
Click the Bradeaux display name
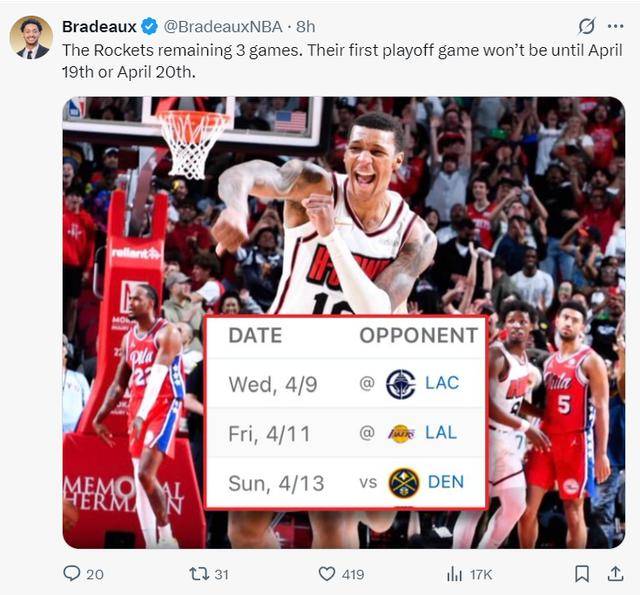[99, 27]
